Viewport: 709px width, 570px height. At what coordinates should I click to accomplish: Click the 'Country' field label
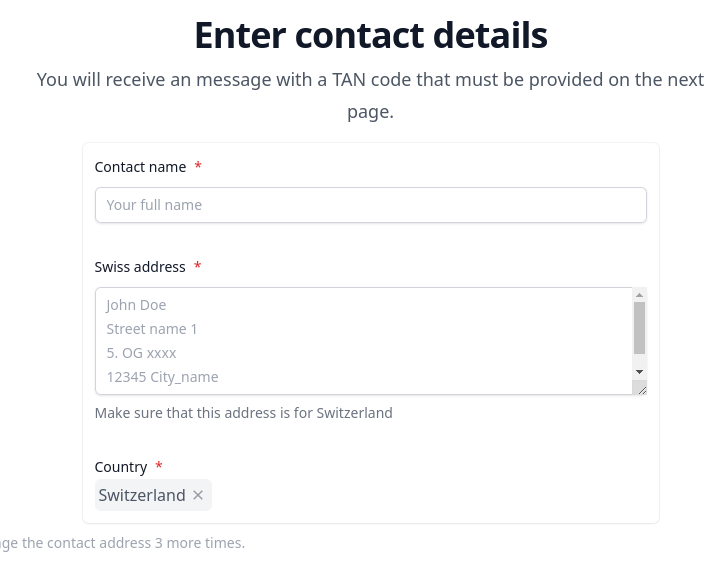(x=121, y=467)
